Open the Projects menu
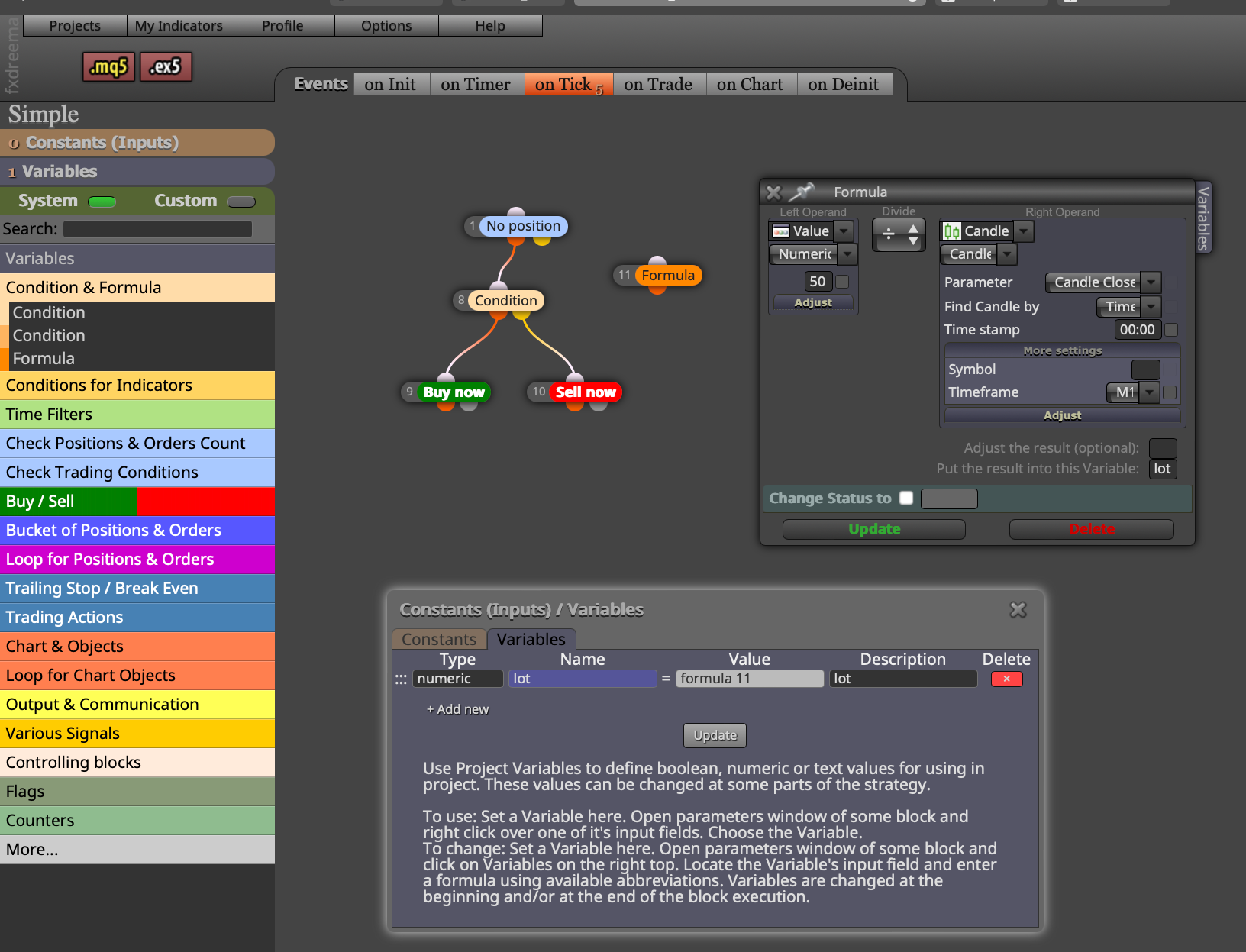The height and width of the screenshot is (952, 1246). 75,26
